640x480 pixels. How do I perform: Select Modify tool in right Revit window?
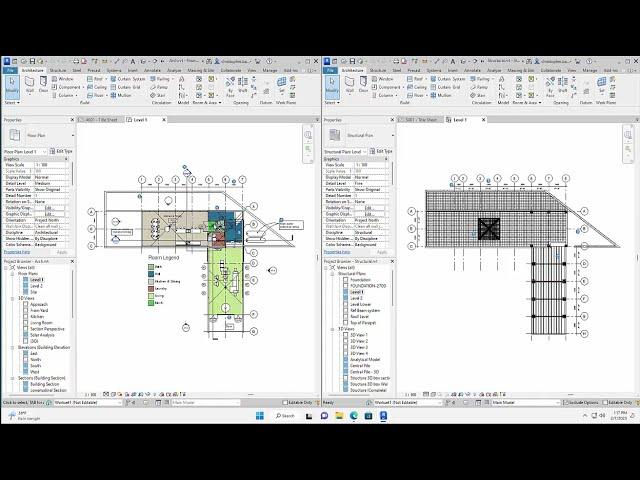point(332,87)
